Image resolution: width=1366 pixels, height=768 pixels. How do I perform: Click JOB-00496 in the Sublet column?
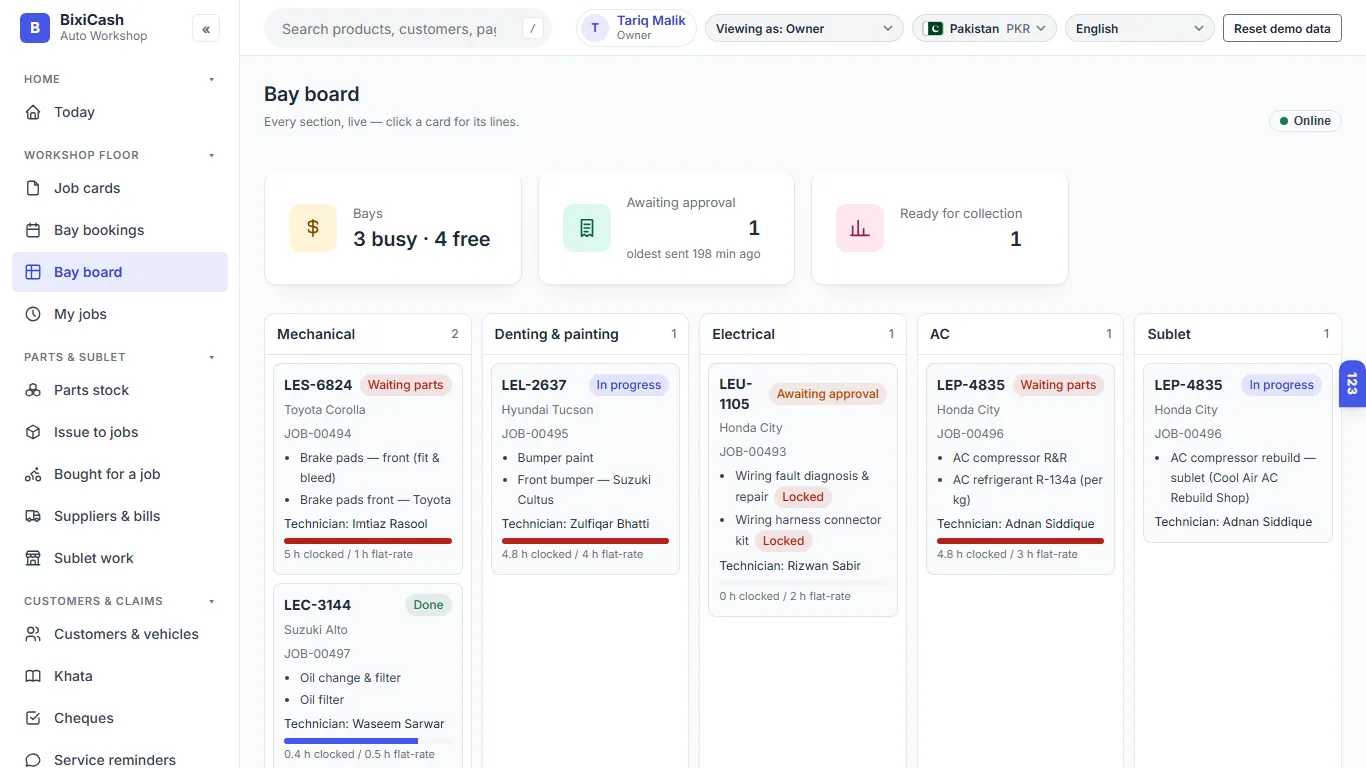pyautogui.click(x=1186, y=434)
